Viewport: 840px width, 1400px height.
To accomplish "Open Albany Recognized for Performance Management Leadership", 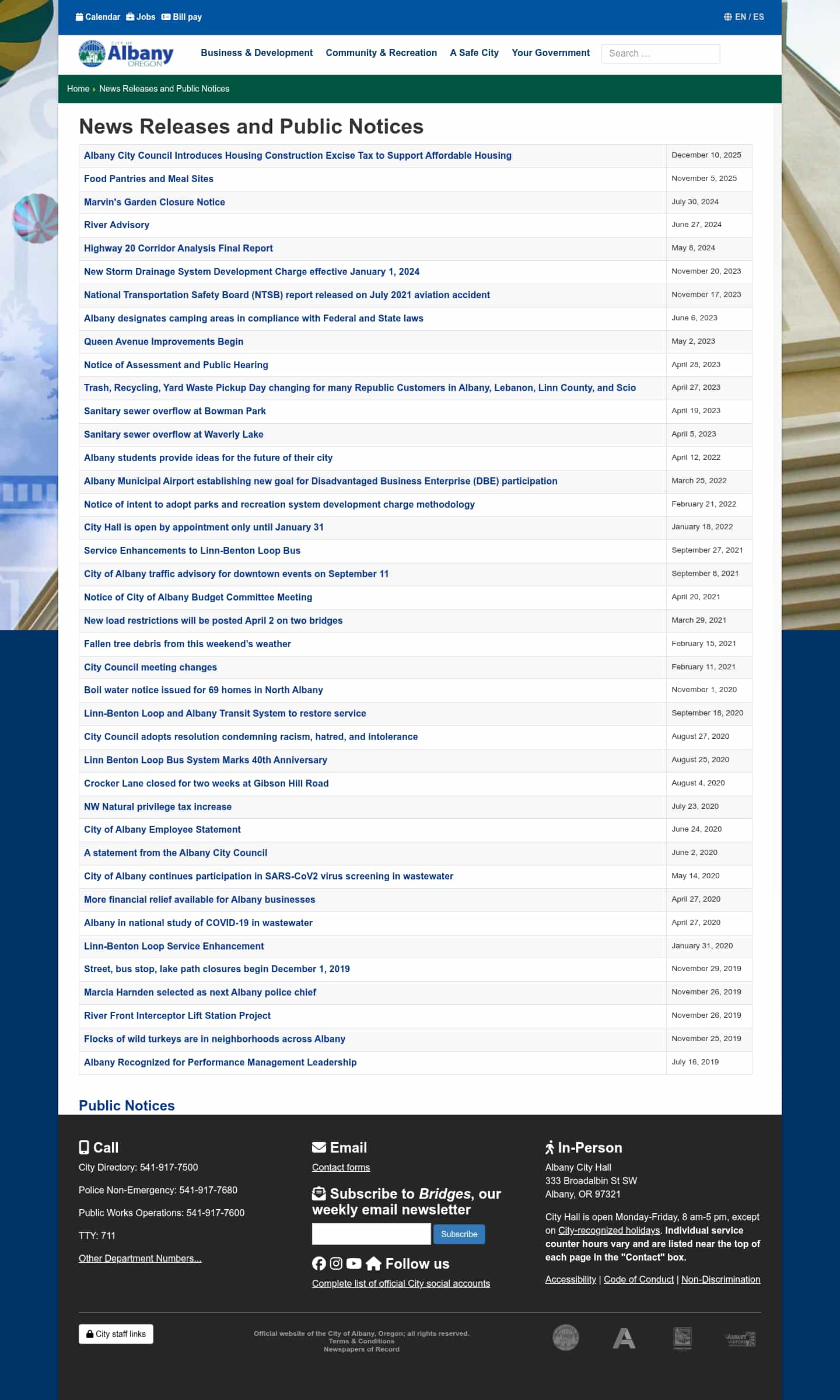I will (220, 1063).
